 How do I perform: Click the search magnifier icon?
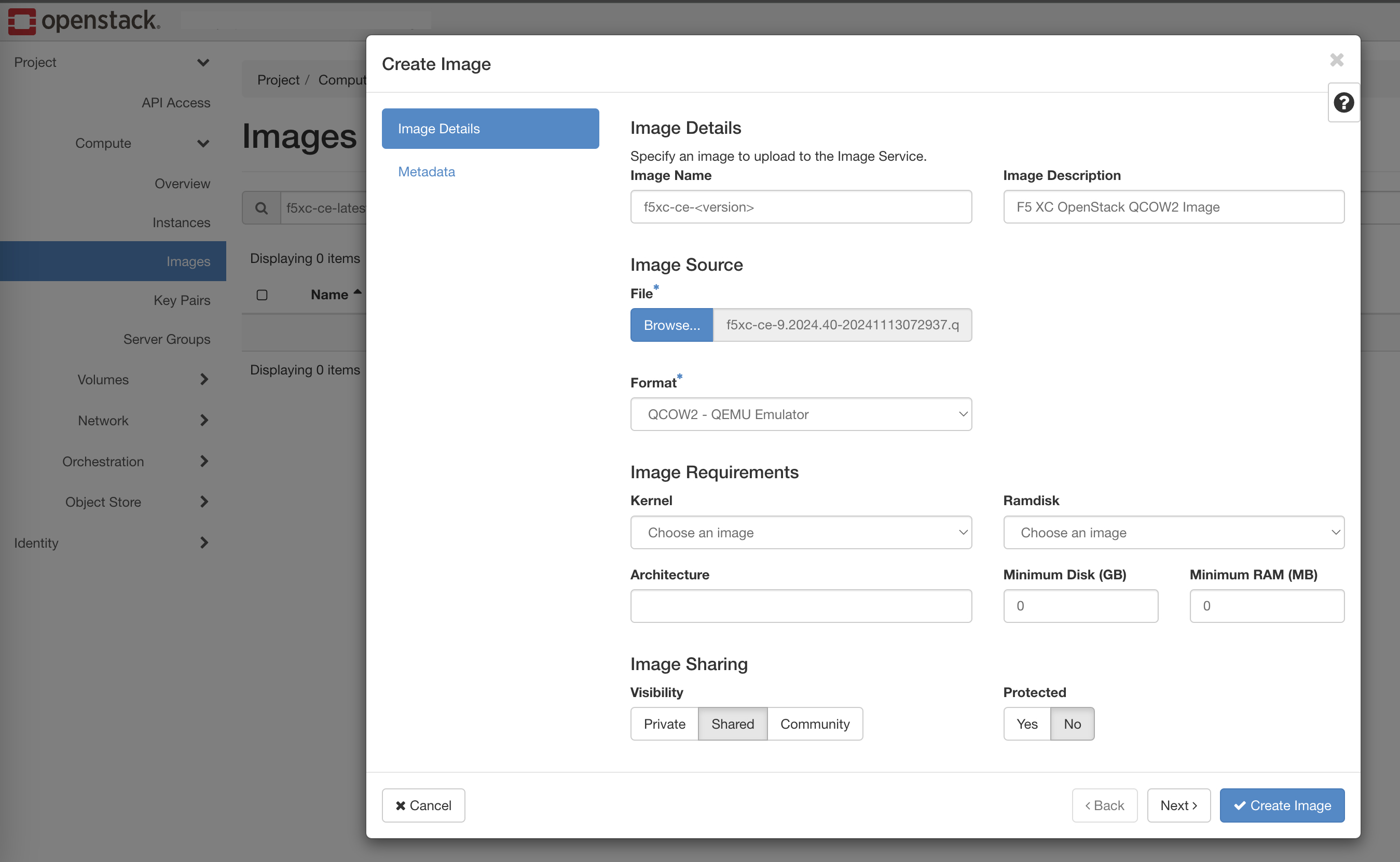coord(262,207)
